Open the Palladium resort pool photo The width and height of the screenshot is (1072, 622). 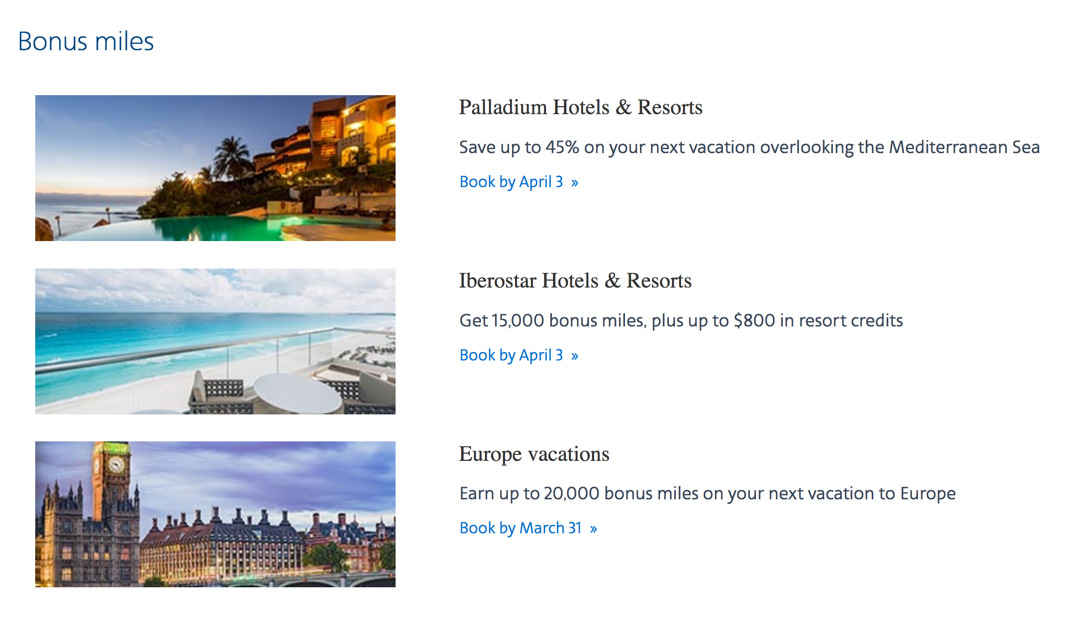point(215,168)
